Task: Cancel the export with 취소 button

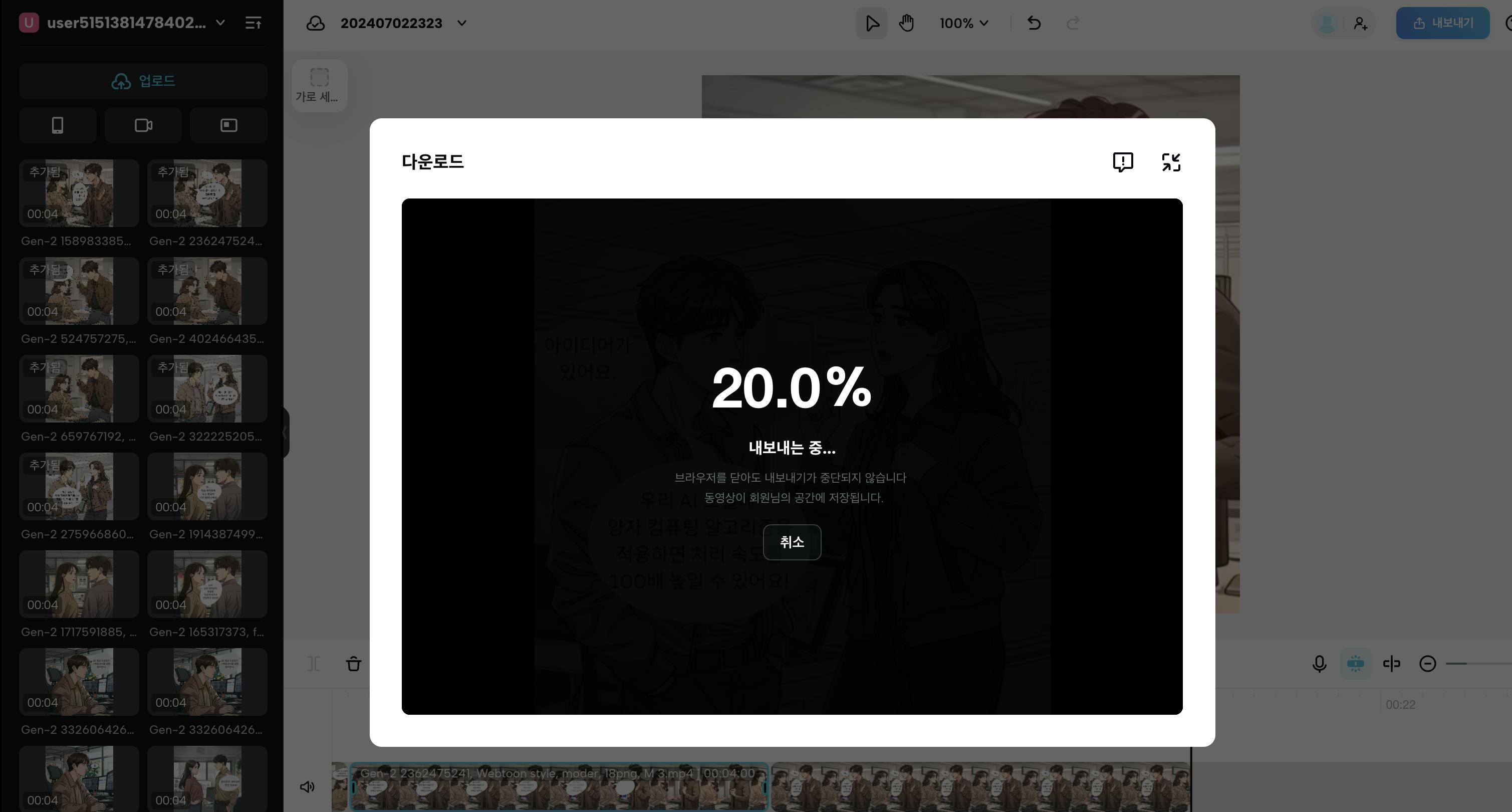Action: [792, 542]
